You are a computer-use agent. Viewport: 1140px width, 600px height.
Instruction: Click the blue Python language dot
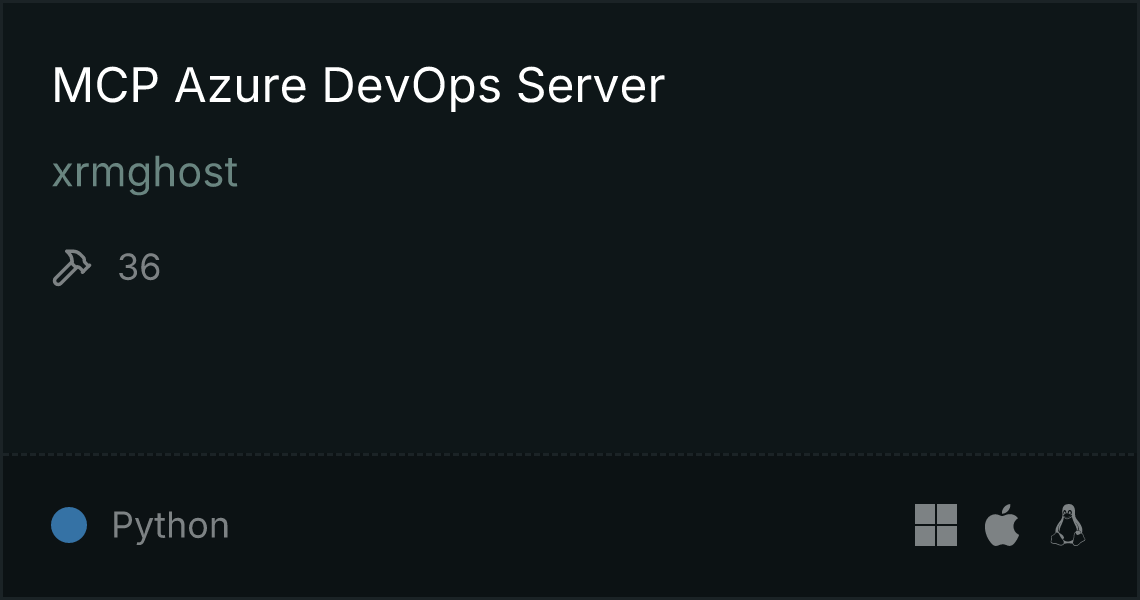pos(69,525)
